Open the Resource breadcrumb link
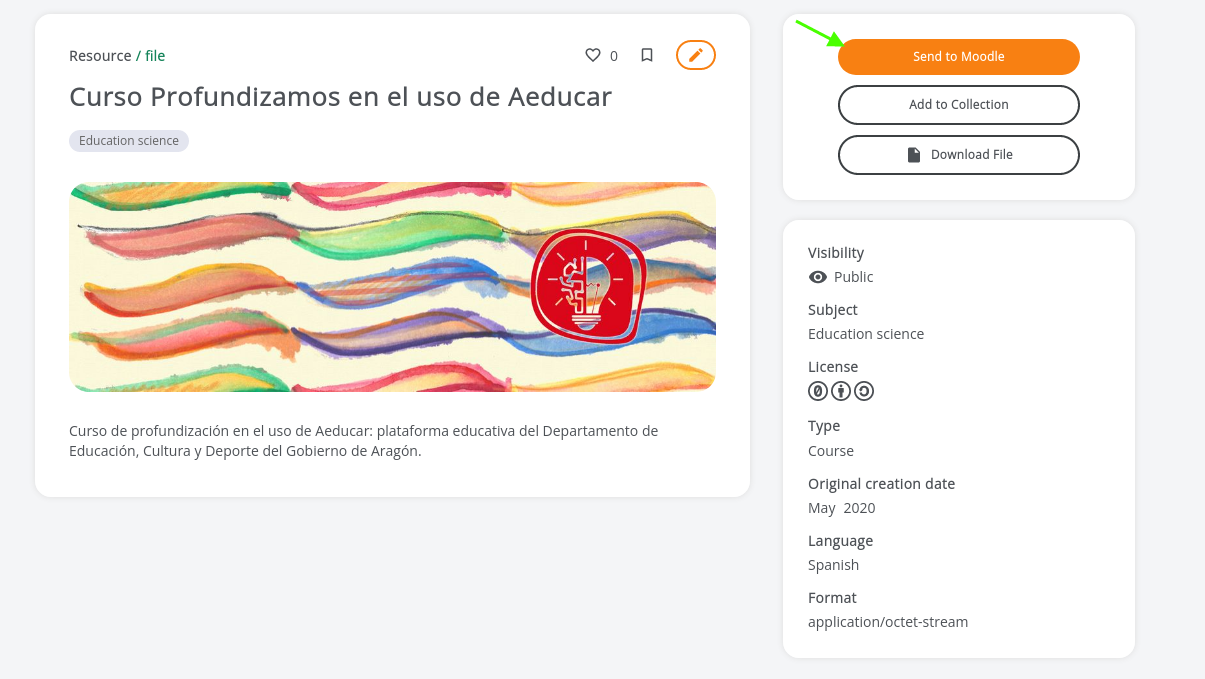 100,56
